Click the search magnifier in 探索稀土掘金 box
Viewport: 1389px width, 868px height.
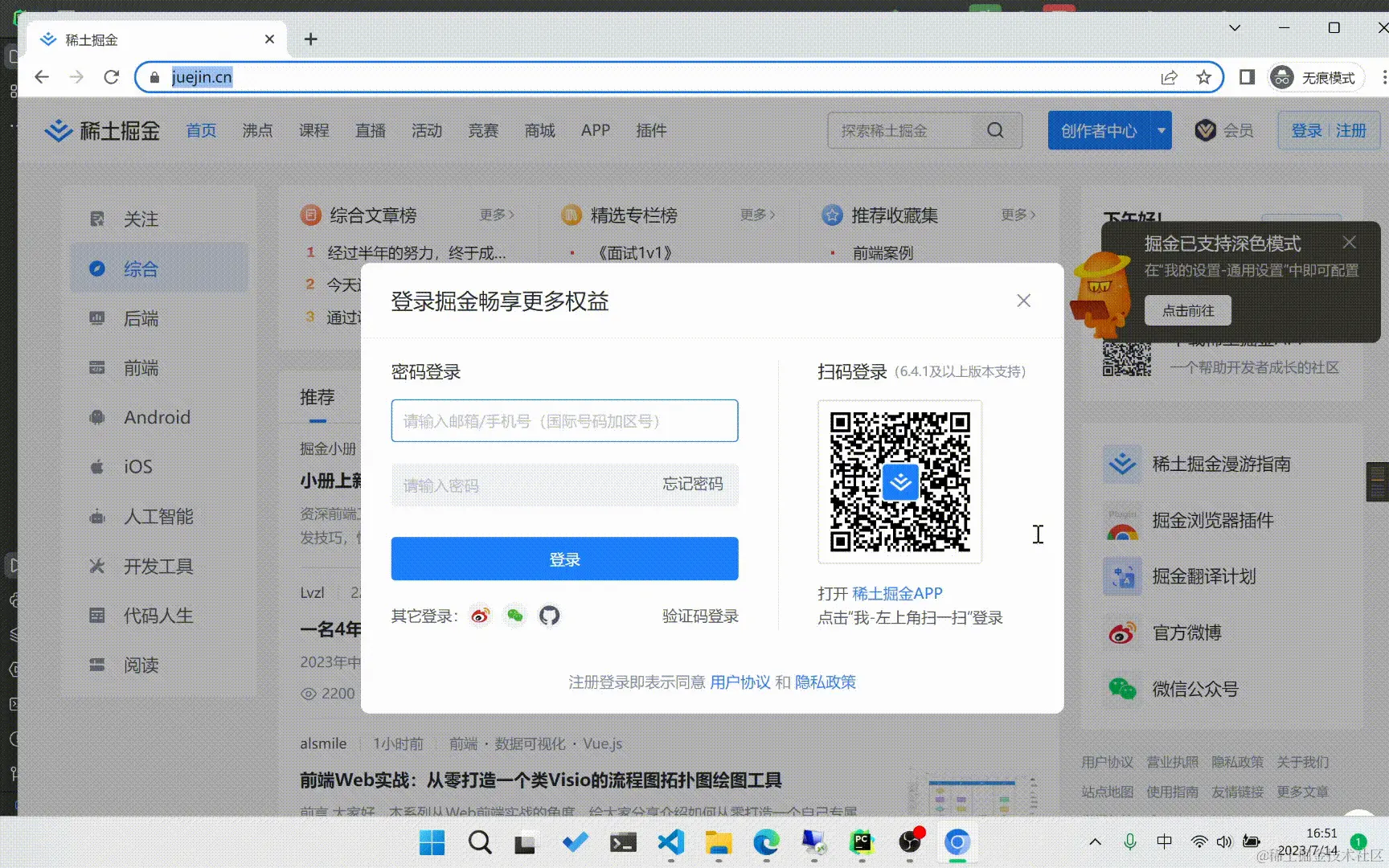(995, 129)
